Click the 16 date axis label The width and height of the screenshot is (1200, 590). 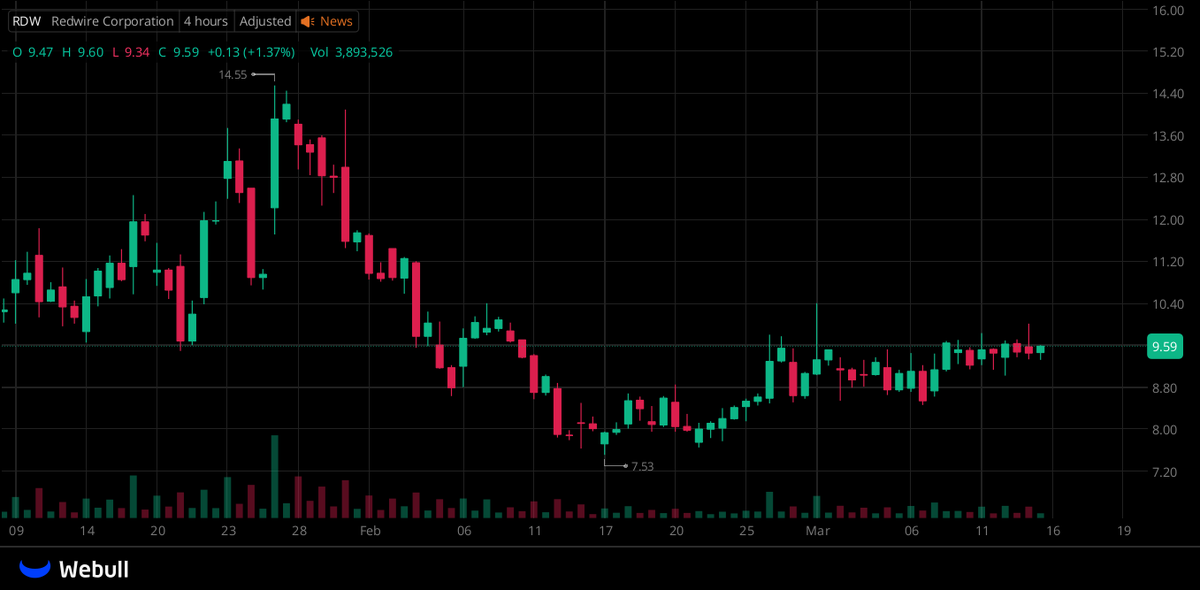pos(1052,531)
